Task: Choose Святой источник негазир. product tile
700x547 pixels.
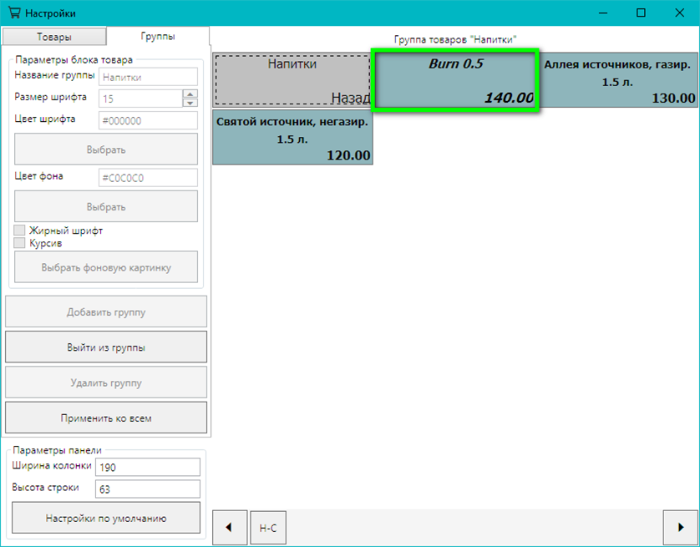Action: click(292, 137)
